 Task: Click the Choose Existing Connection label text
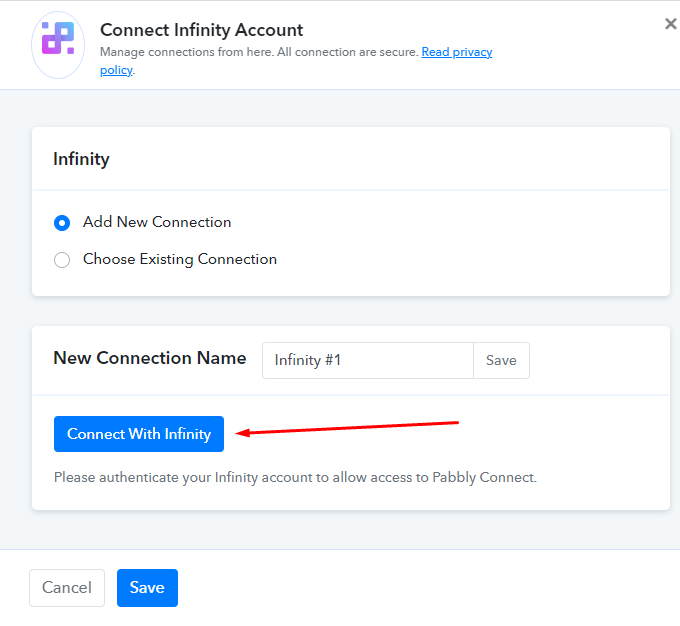180,259
